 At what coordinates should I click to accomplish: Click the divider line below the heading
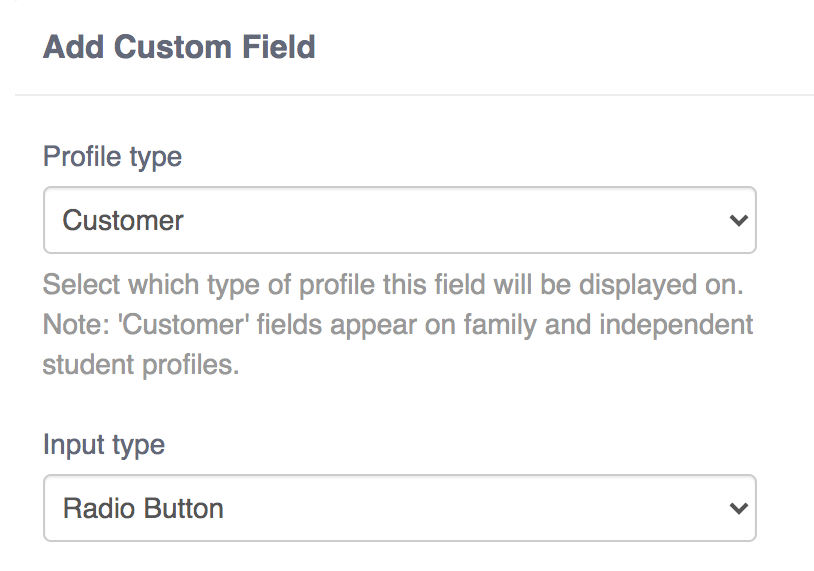click(x=414, y=95)
